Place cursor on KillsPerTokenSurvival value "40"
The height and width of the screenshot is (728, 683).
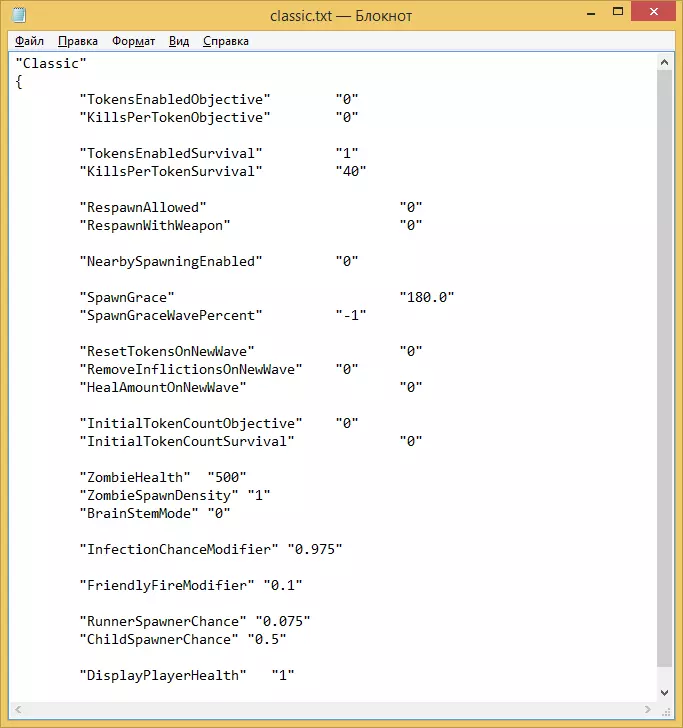coord(351,171)
